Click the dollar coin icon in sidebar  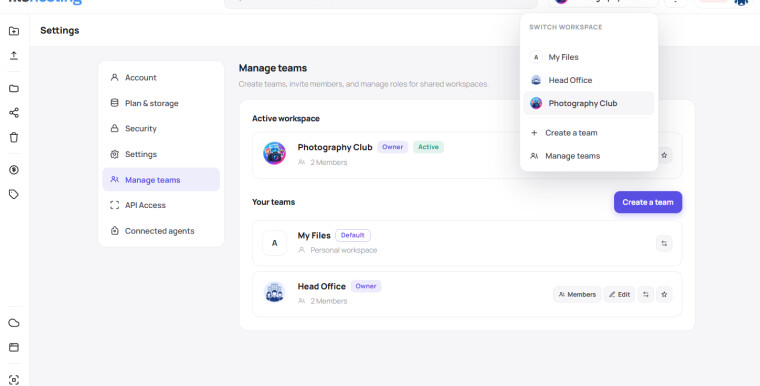[x=14, y=170]
